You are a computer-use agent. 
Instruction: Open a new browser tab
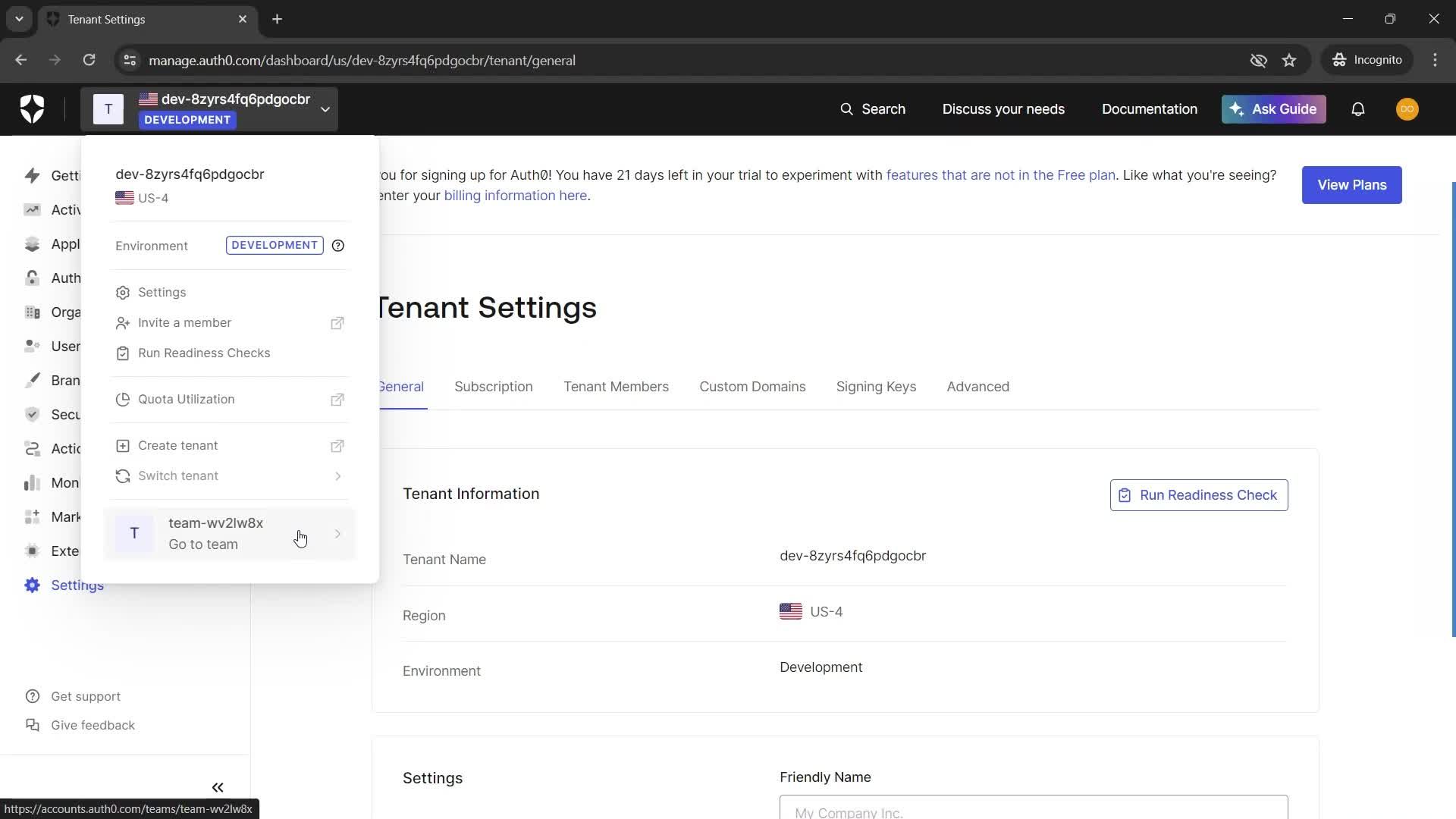coord(278,20)
